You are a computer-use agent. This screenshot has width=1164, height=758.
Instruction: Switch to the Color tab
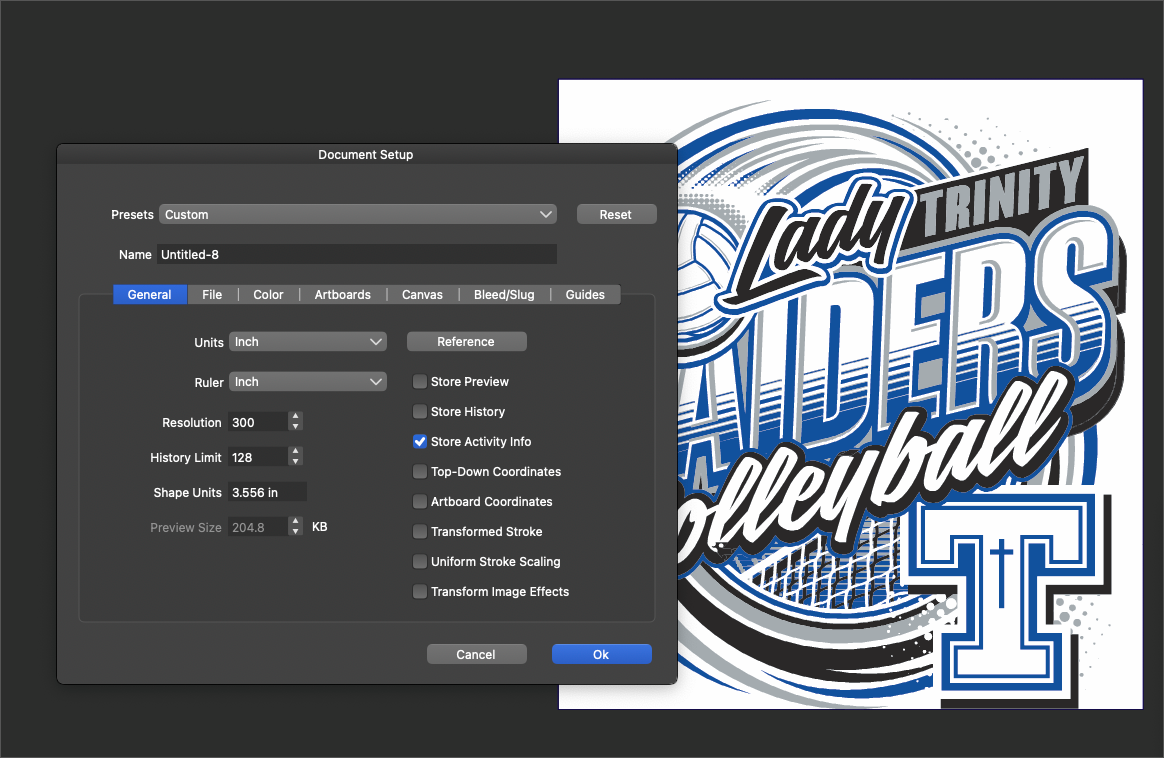pos(268,294)
